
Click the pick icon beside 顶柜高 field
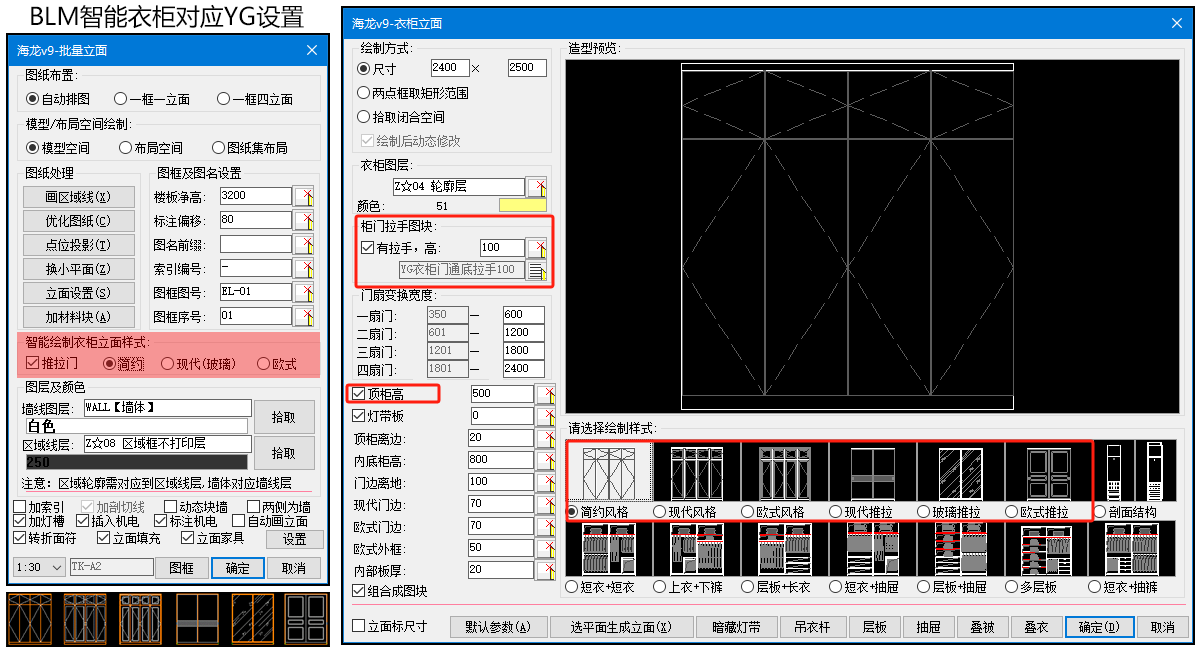(546, 393)
